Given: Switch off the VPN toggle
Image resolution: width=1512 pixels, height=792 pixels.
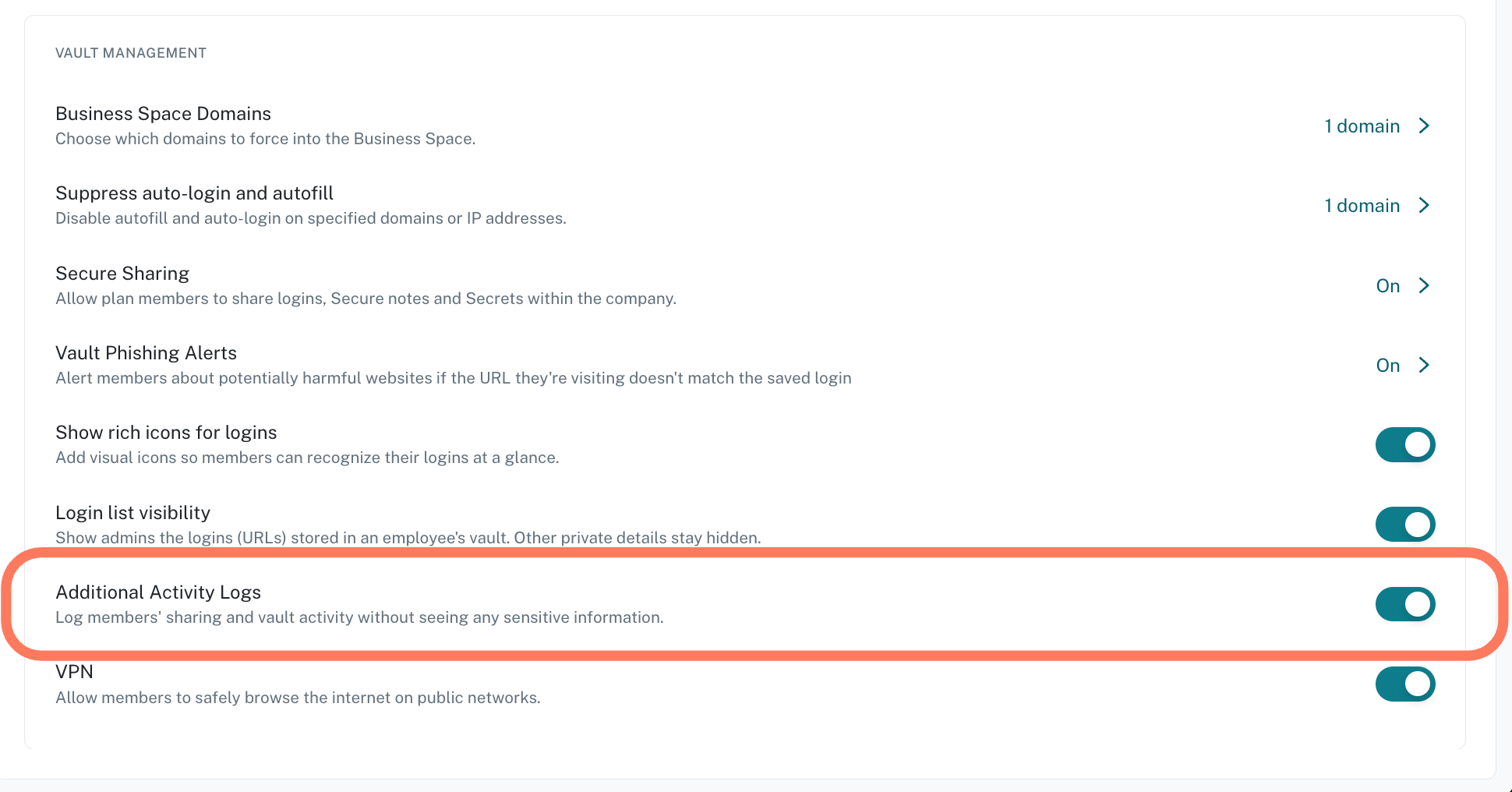Looking at the screenshot, I should tap(1405, 684).
